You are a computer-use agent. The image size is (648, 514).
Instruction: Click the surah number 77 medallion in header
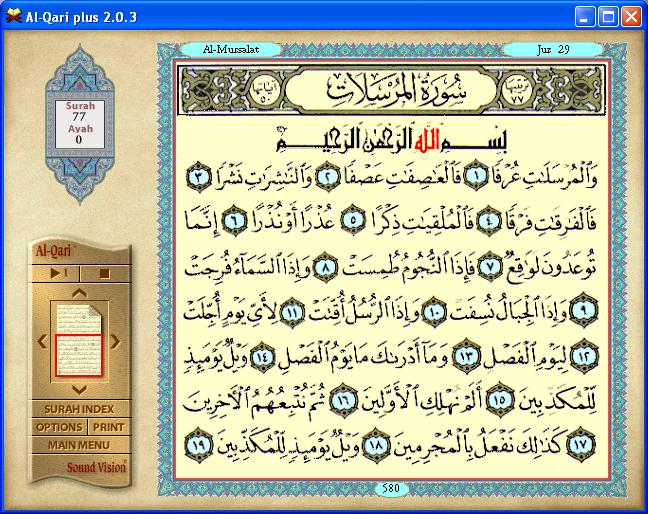515,90
